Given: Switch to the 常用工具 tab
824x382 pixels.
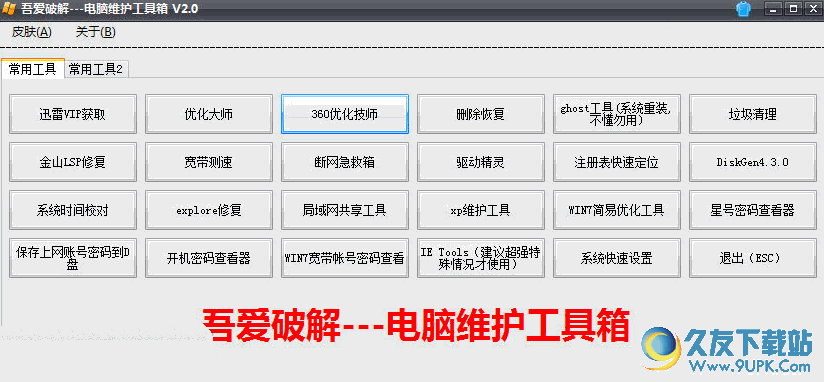Looking at the screenshot, I should [33, 69].
